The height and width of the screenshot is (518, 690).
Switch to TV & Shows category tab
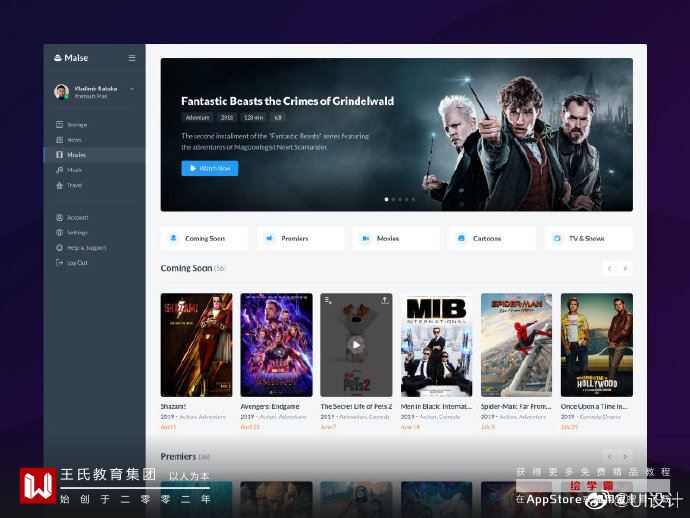coord(589,239)
